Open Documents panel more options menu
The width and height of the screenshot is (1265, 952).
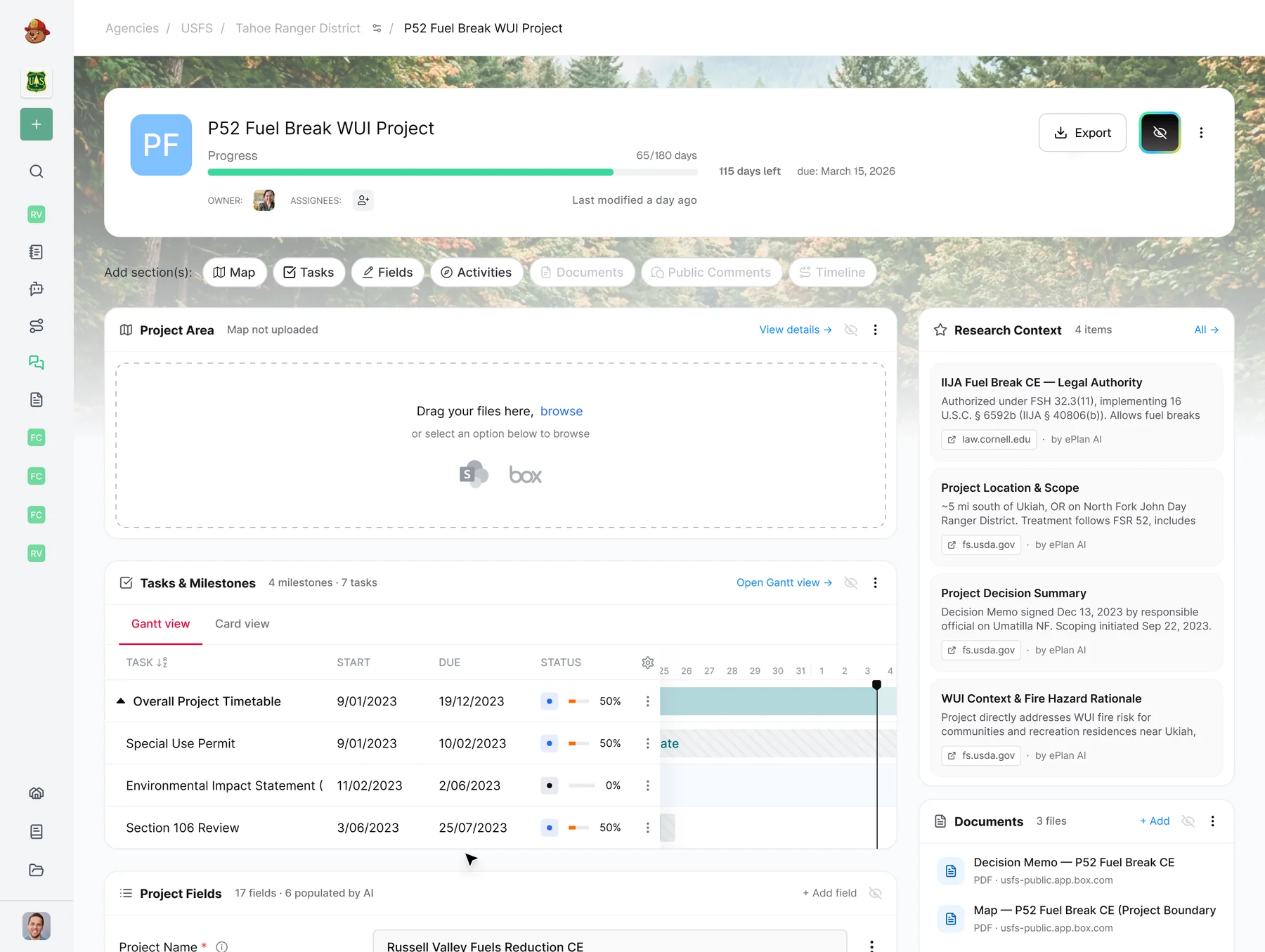coord(1212,821)
